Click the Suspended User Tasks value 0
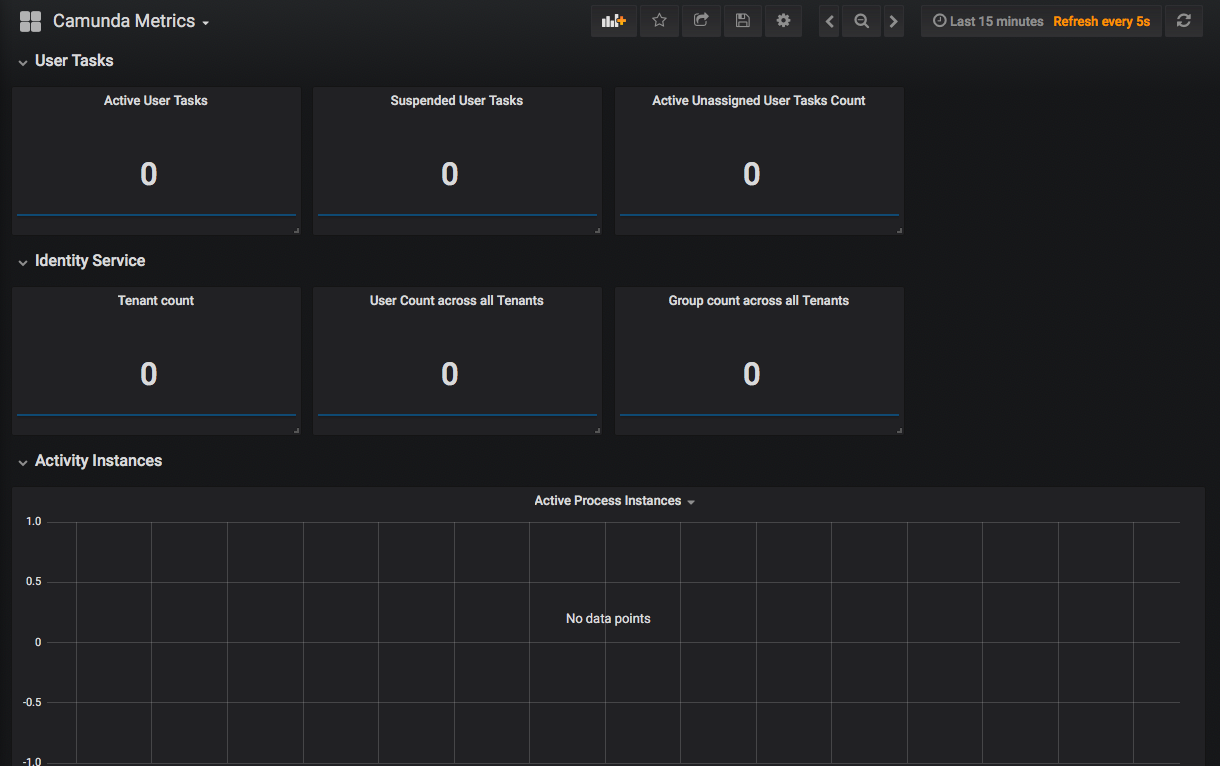1220x766 pixels. pos(450,174)
